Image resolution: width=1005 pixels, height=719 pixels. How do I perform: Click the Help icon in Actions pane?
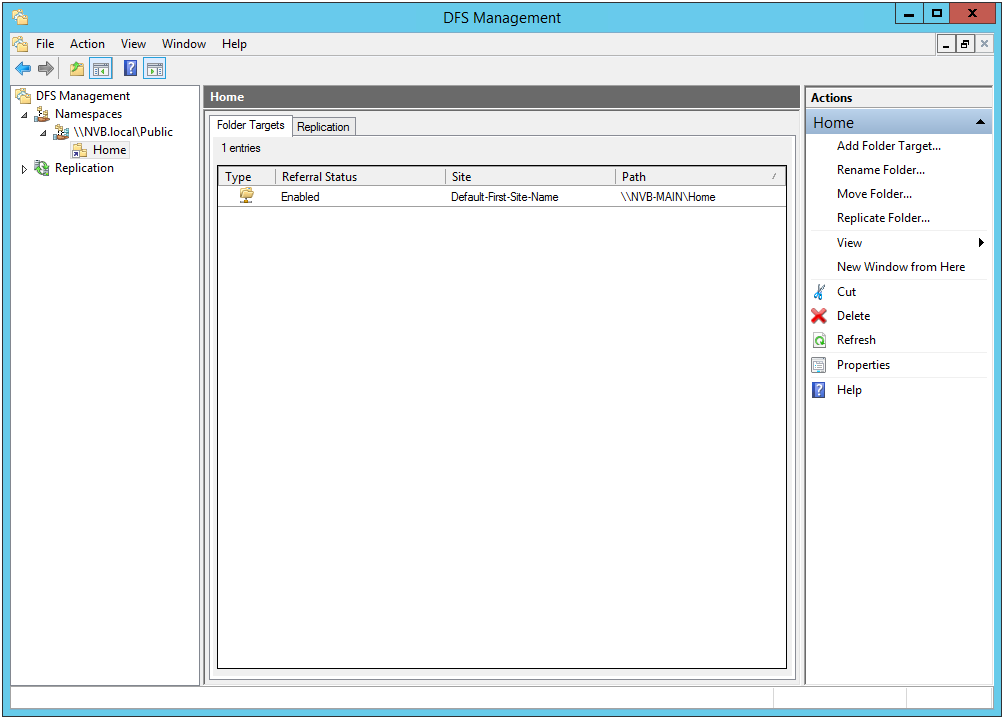tap(819, 390)
